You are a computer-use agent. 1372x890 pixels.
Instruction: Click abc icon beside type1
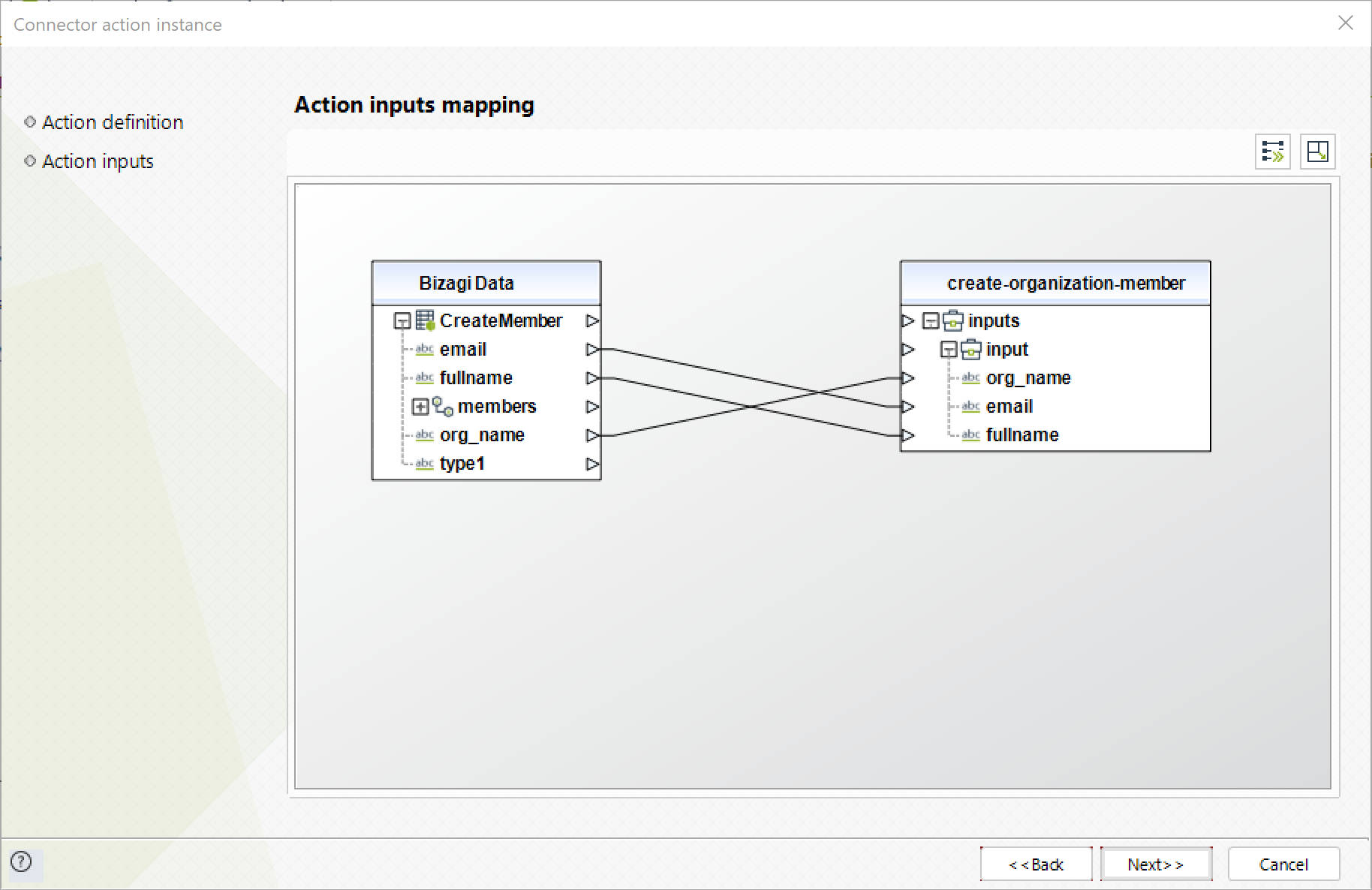point(425,464)
